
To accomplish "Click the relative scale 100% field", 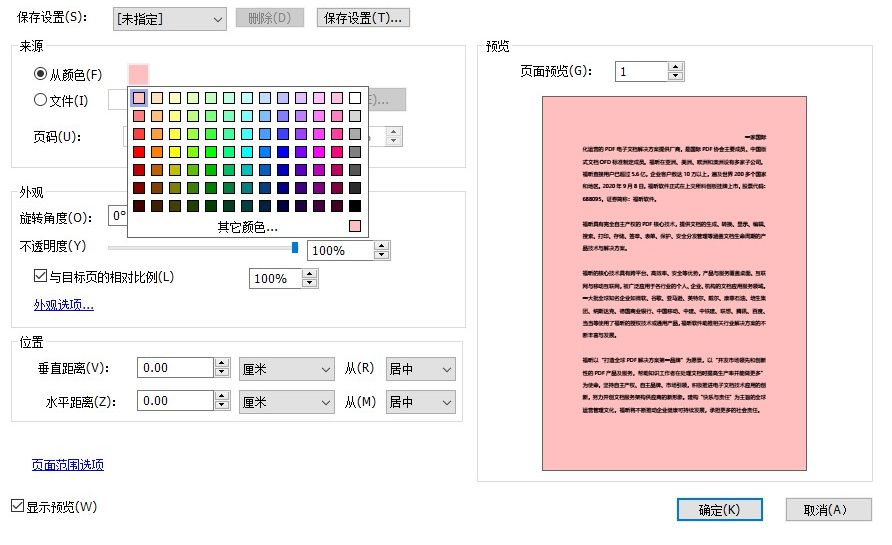I will point(275,278).
